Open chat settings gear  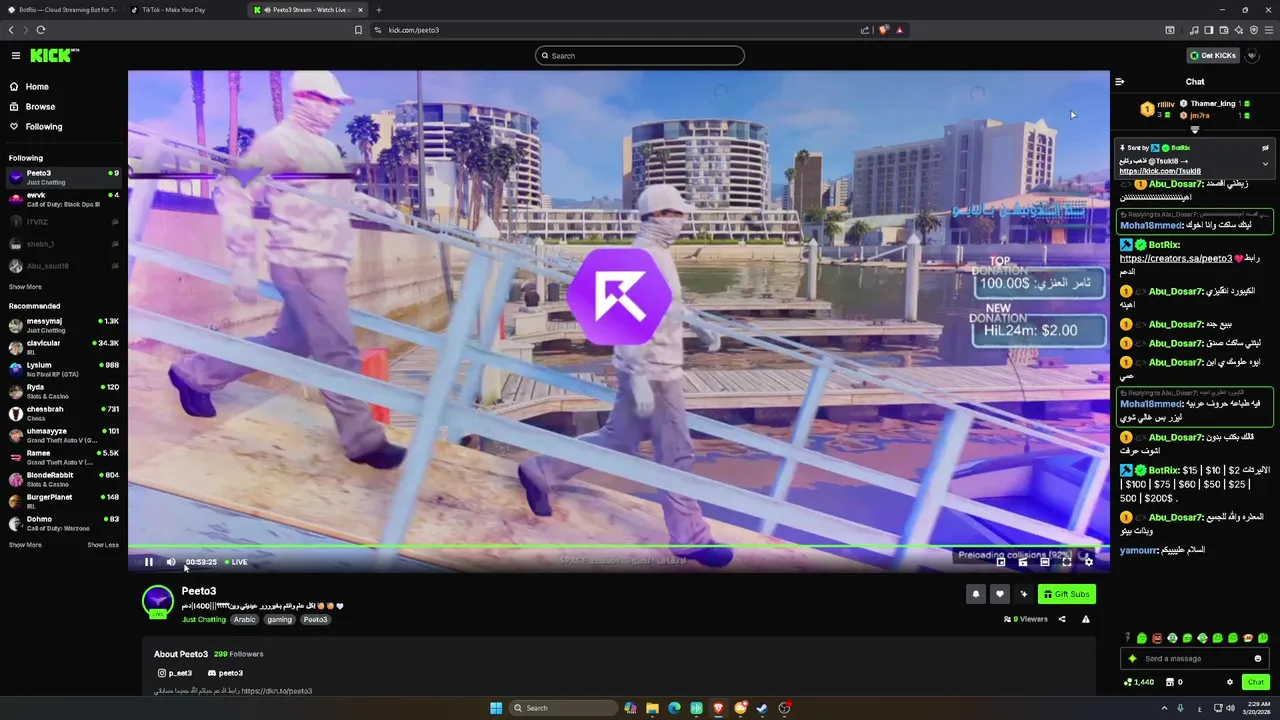point(1230,682)
